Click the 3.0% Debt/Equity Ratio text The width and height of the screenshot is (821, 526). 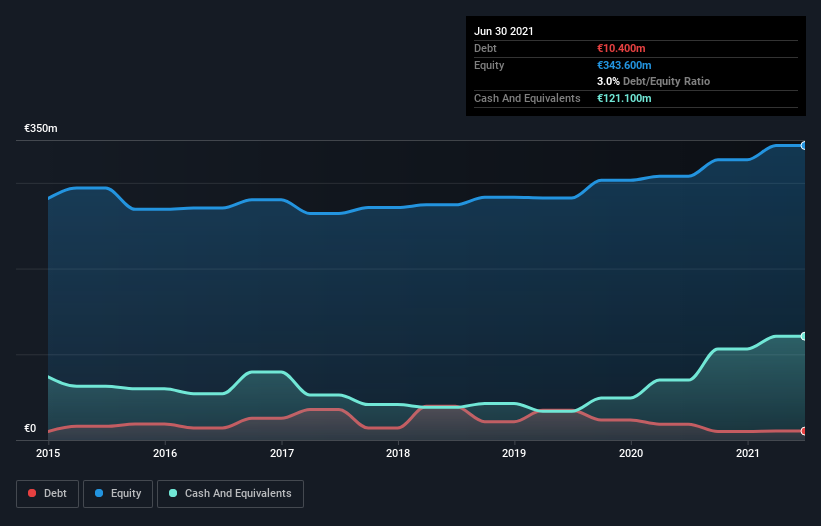(x=653, y=82)
